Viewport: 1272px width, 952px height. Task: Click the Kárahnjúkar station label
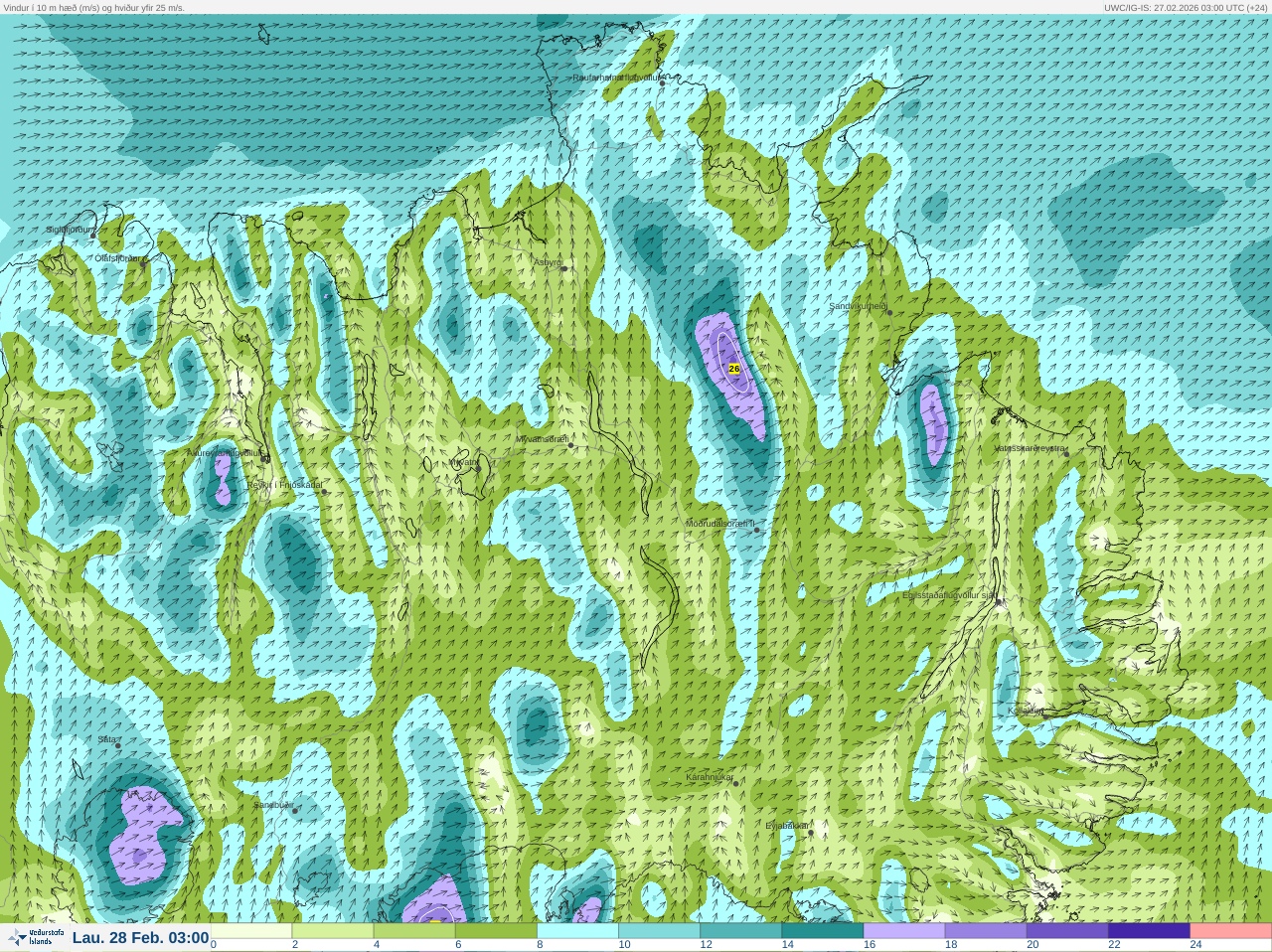point(710,777)
